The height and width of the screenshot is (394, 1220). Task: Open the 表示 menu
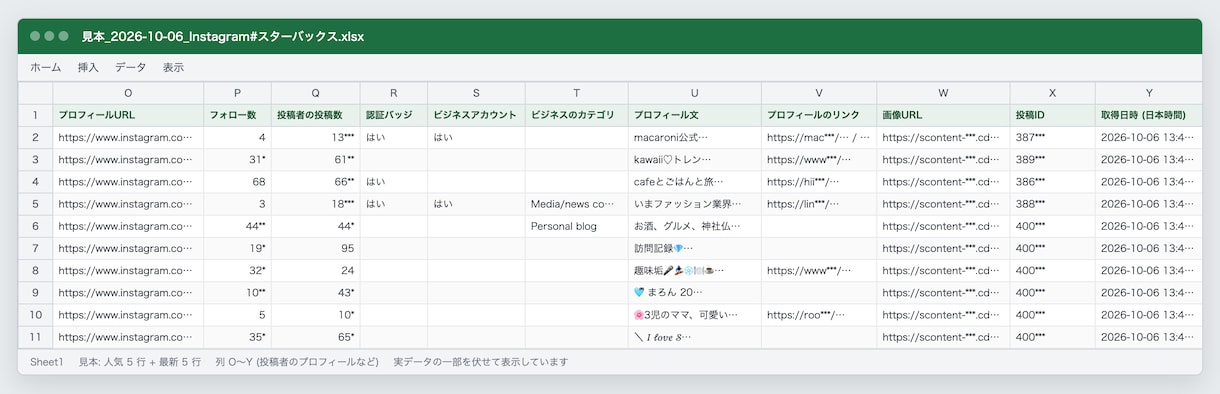(173, 67)
